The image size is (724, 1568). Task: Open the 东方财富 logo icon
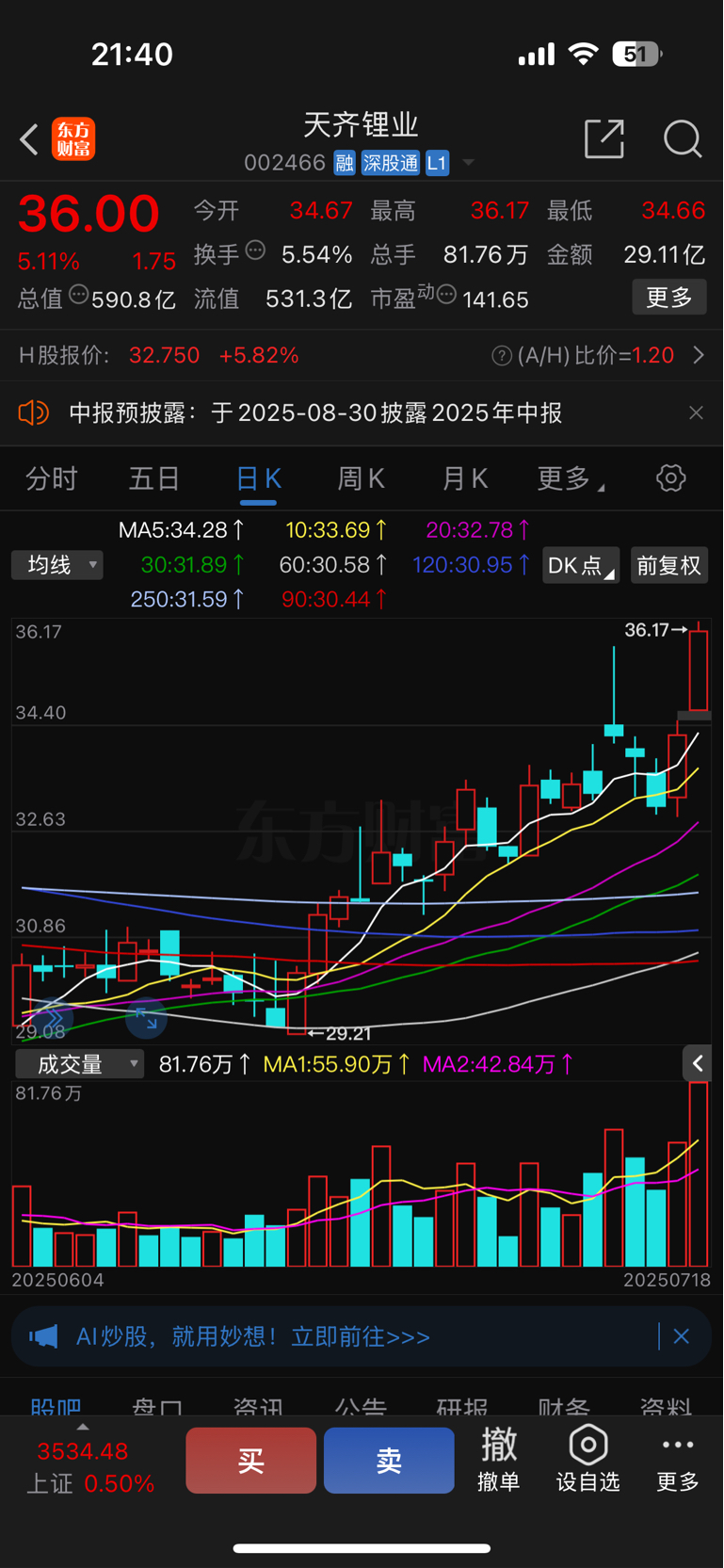(x=73, y=139)
